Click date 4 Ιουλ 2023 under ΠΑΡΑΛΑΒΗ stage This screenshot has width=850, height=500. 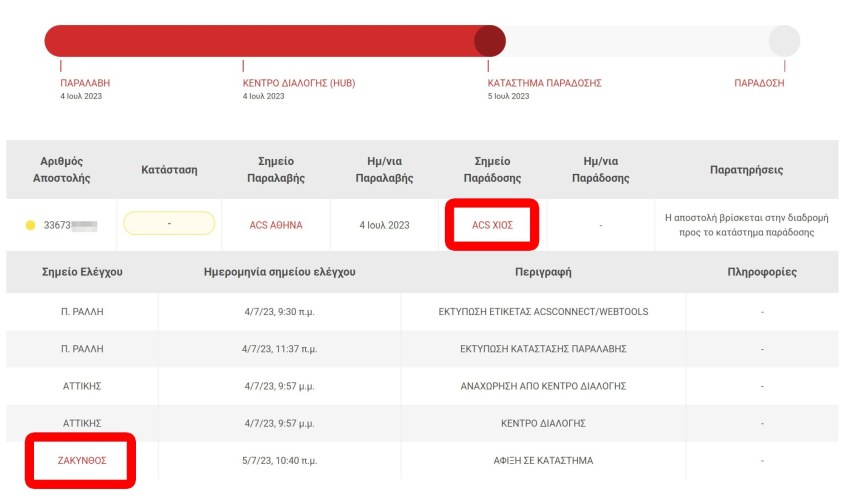pyautogui.click(x=81, y=96)
